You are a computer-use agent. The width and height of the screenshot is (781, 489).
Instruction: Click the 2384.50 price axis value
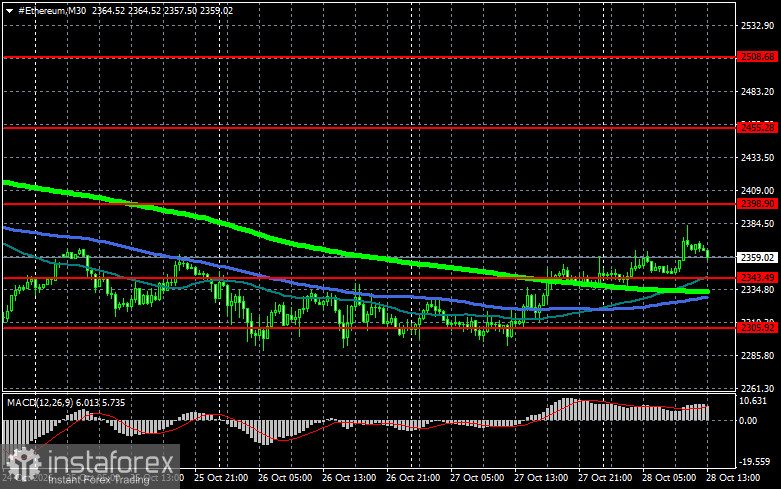[x=758, y=224]
